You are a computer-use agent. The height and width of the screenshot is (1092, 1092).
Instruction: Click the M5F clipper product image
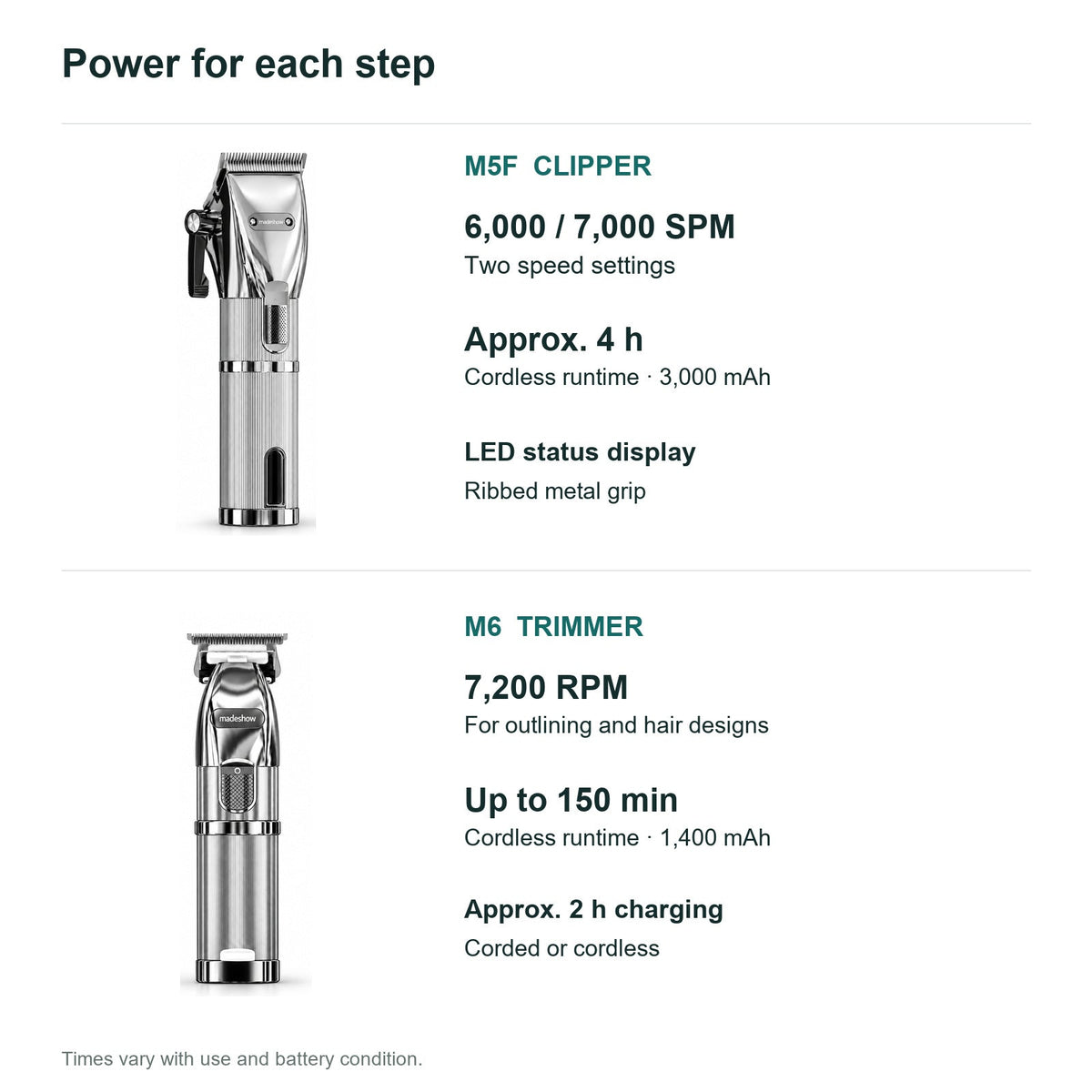246,340
